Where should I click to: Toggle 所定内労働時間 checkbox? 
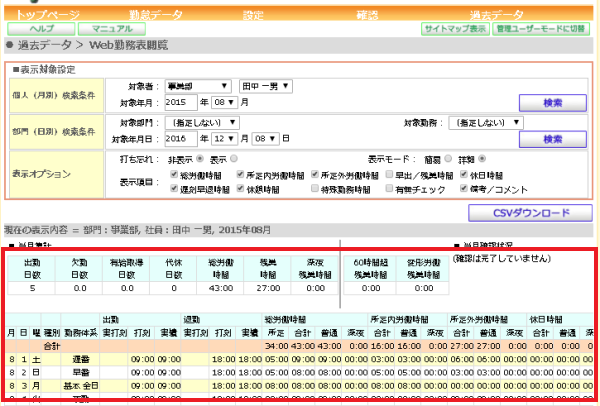click(240, 174)
